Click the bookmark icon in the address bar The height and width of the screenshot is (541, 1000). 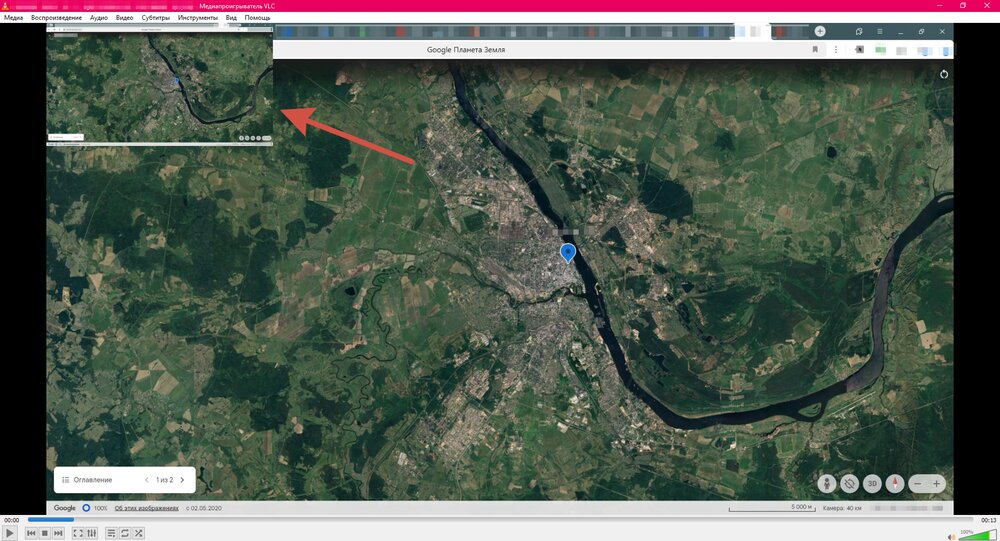pyautogui.click(x=814, y=50)
